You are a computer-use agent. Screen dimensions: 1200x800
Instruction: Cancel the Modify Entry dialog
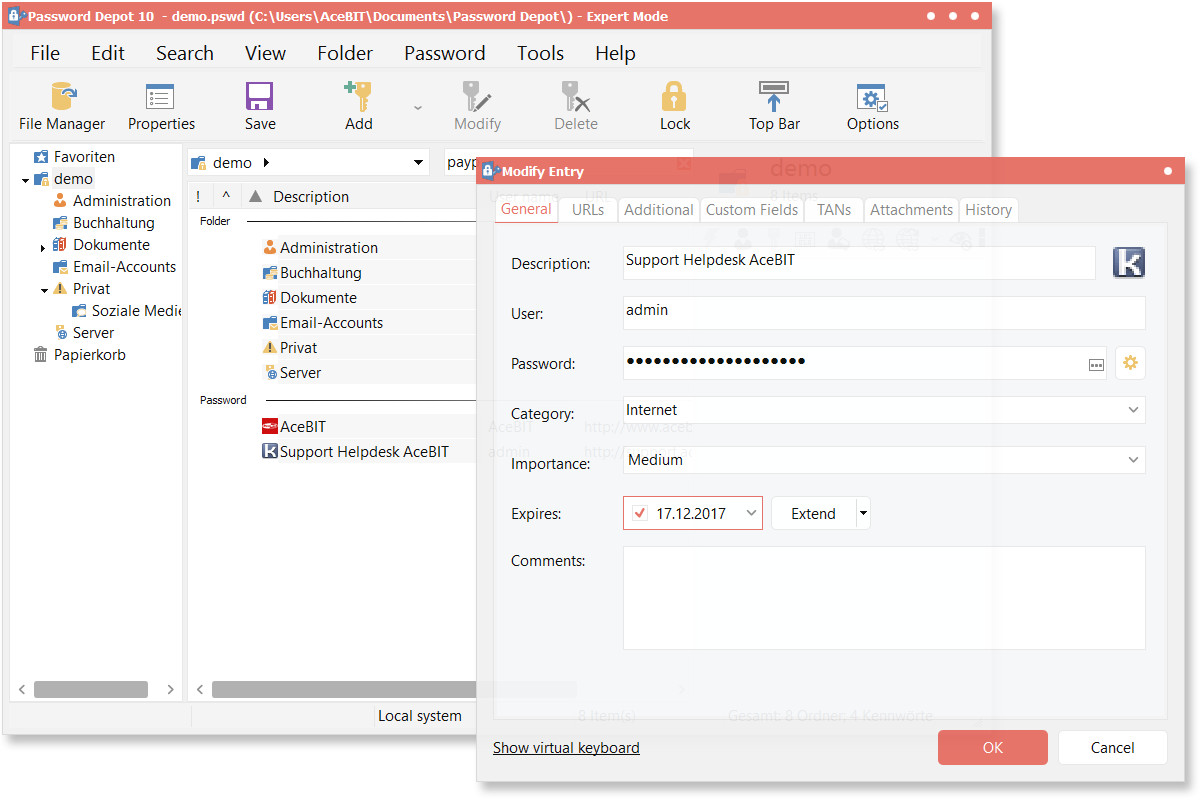[x=1113, y=748]
